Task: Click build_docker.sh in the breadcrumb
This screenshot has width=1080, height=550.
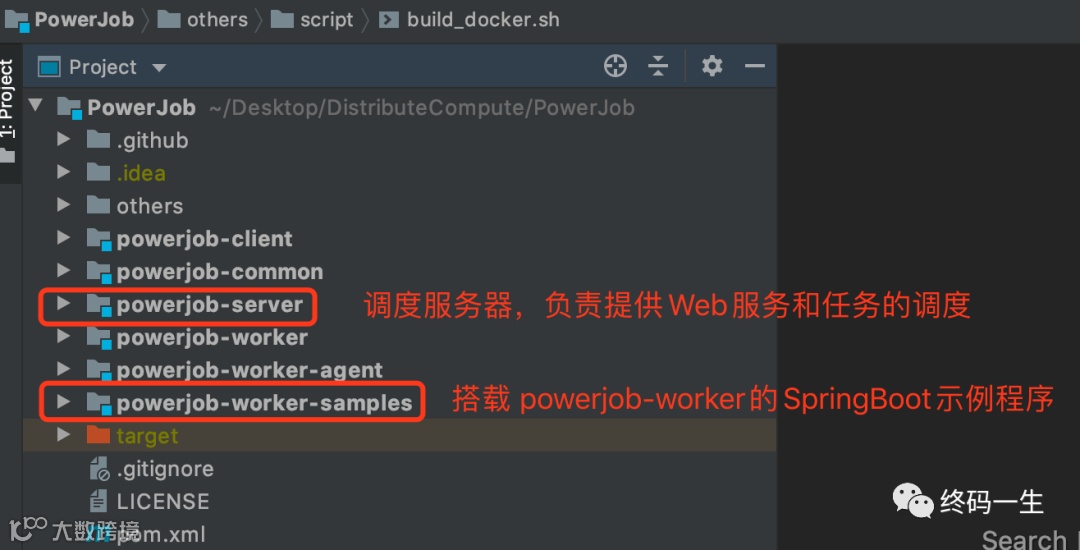Action: tap(483, 19)
